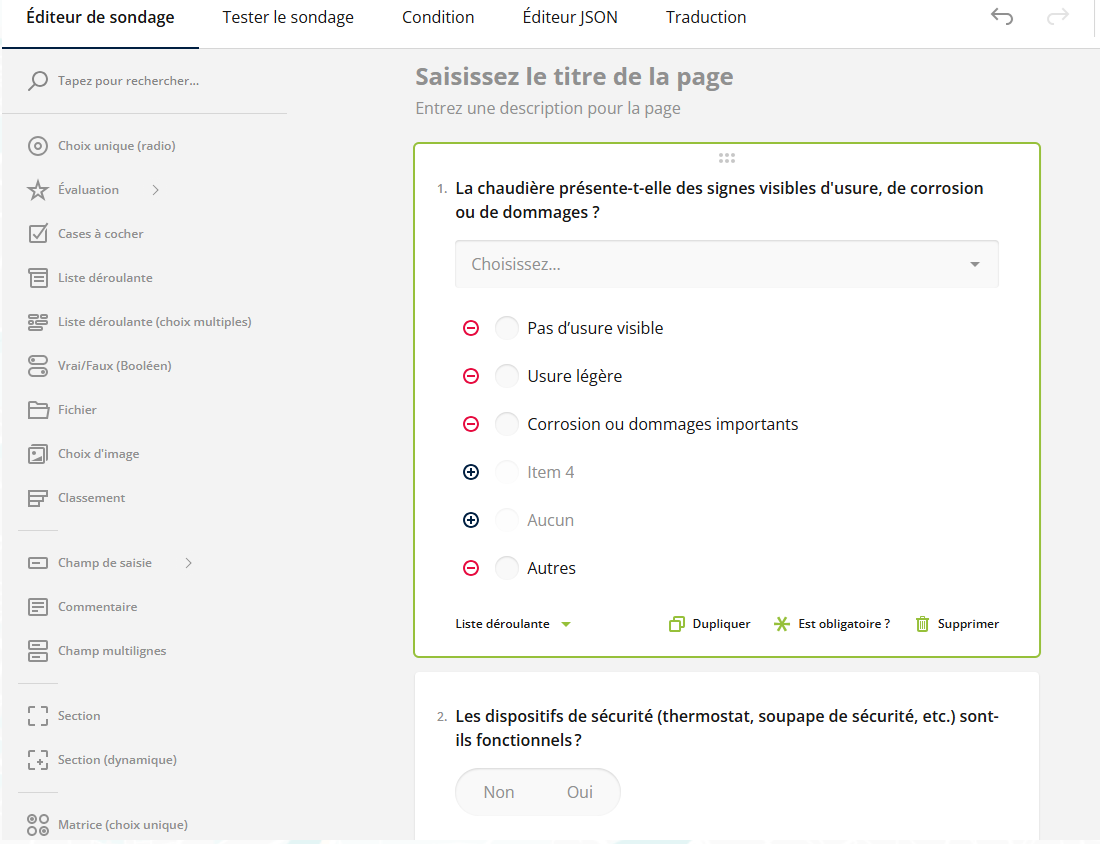Edit the 'Autres' choice label

pyautogui.click(x=551, y=568)
